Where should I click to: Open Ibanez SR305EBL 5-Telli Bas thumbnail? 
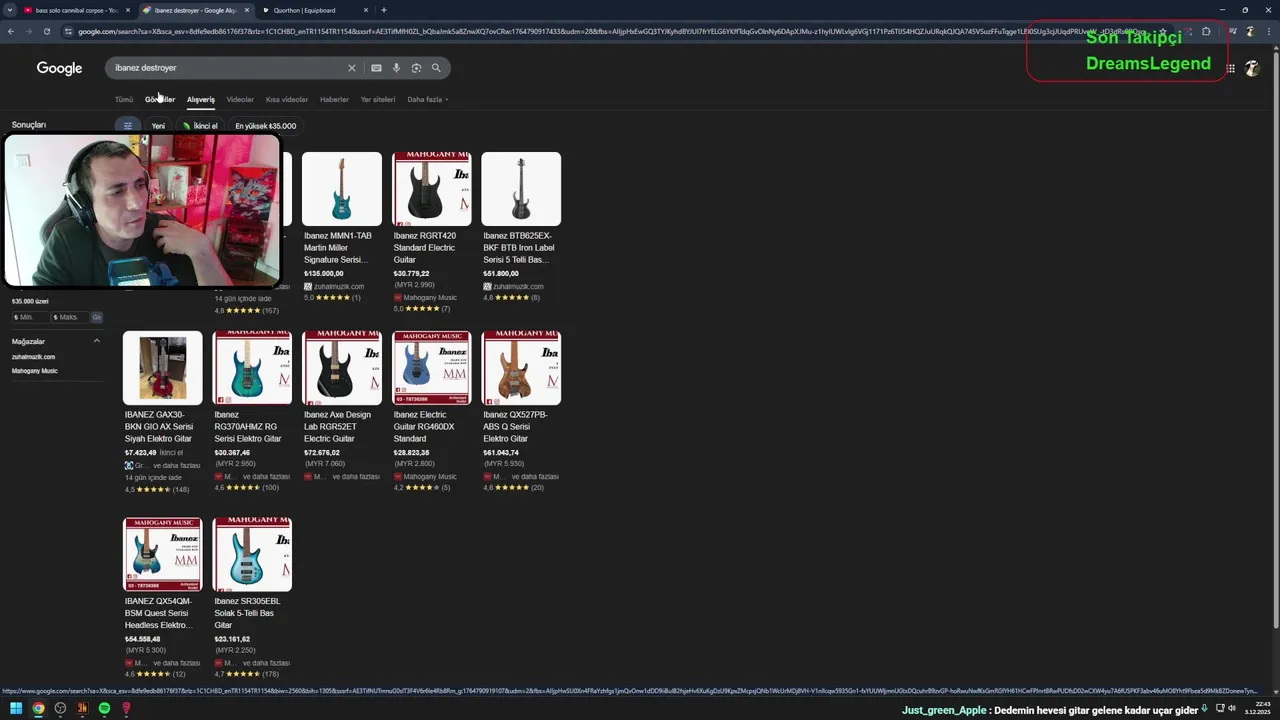click(x=252, y=554)
